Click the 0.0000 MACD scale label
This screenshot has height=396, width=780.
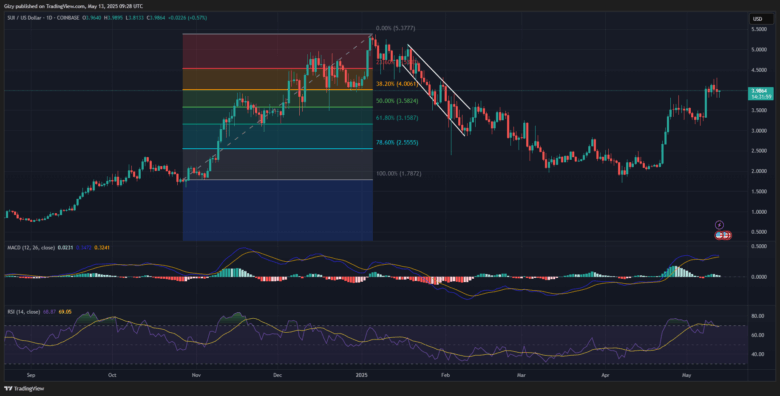759,277
